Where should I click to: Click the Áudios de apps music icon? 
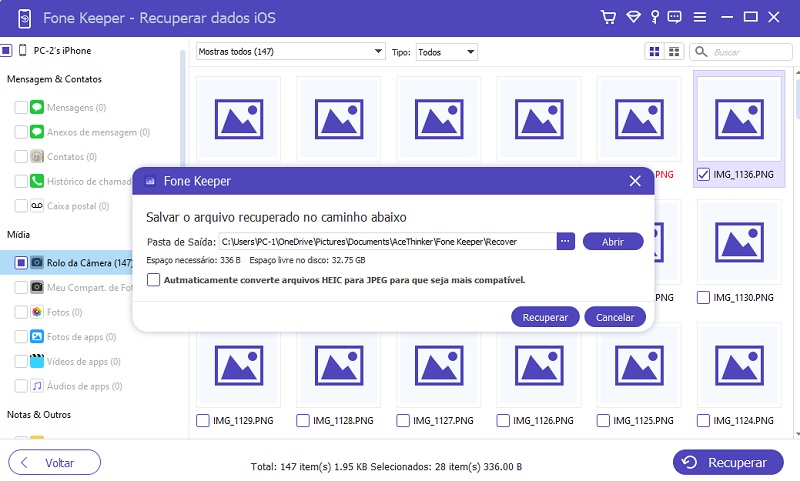37,386
